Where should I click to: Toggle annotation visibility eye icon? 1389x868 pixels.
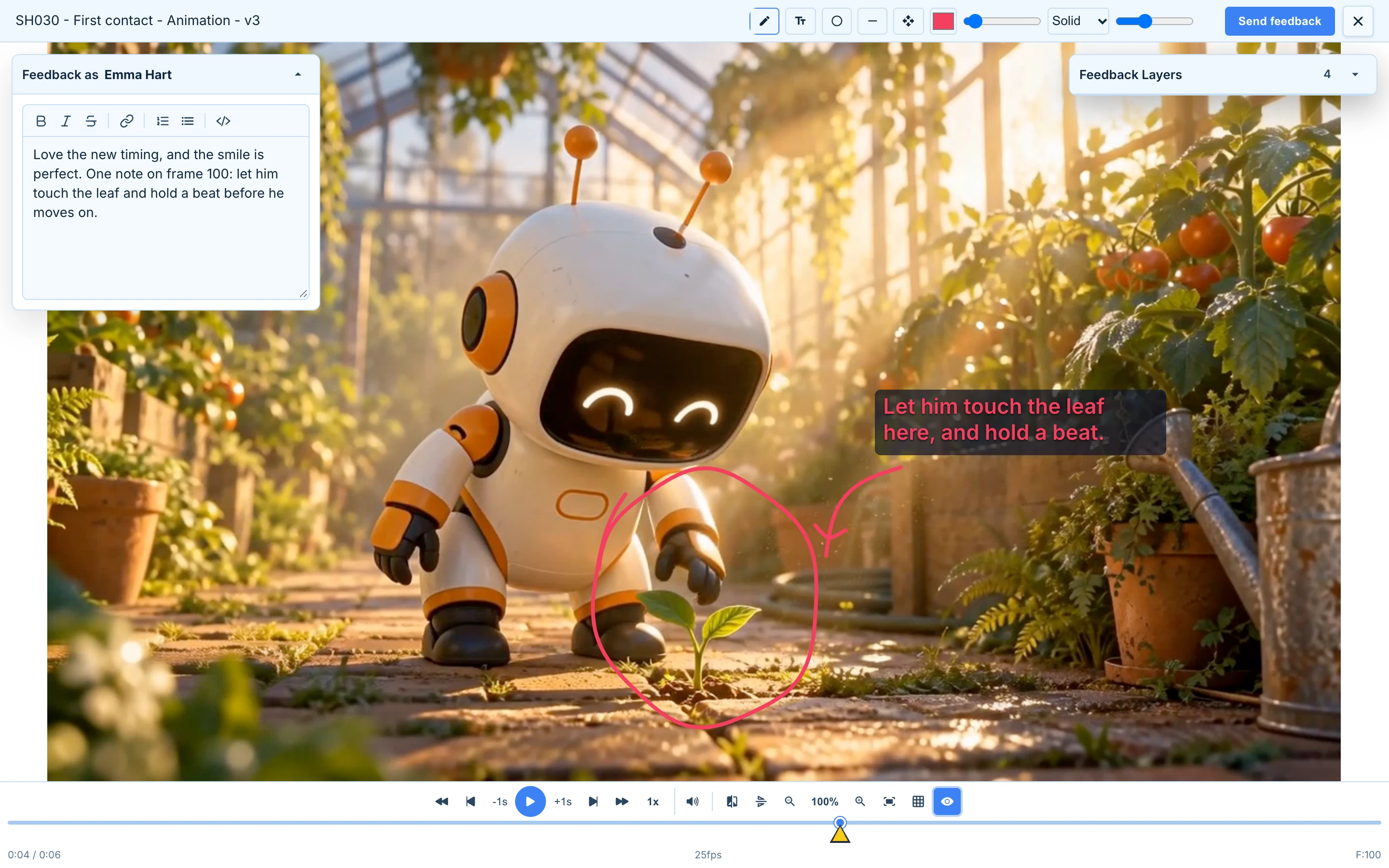947,801
